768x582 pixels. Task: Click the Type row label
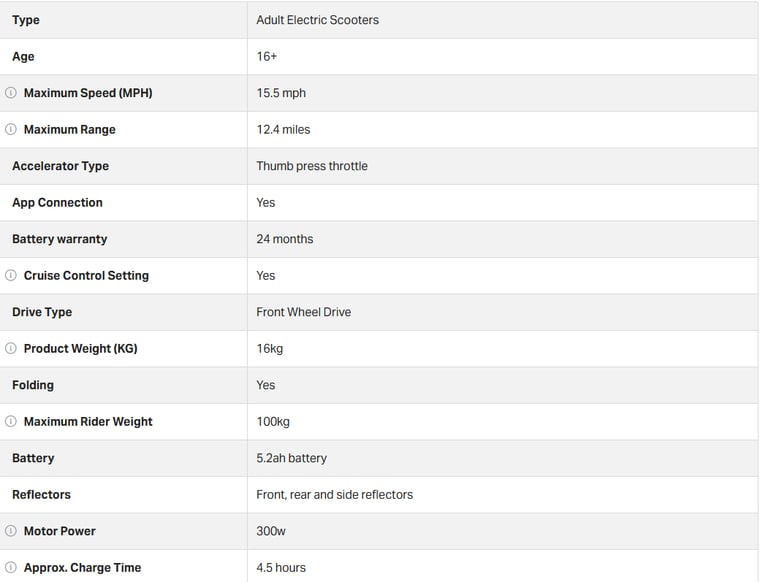pyautogui.click(x=26, y=20)
